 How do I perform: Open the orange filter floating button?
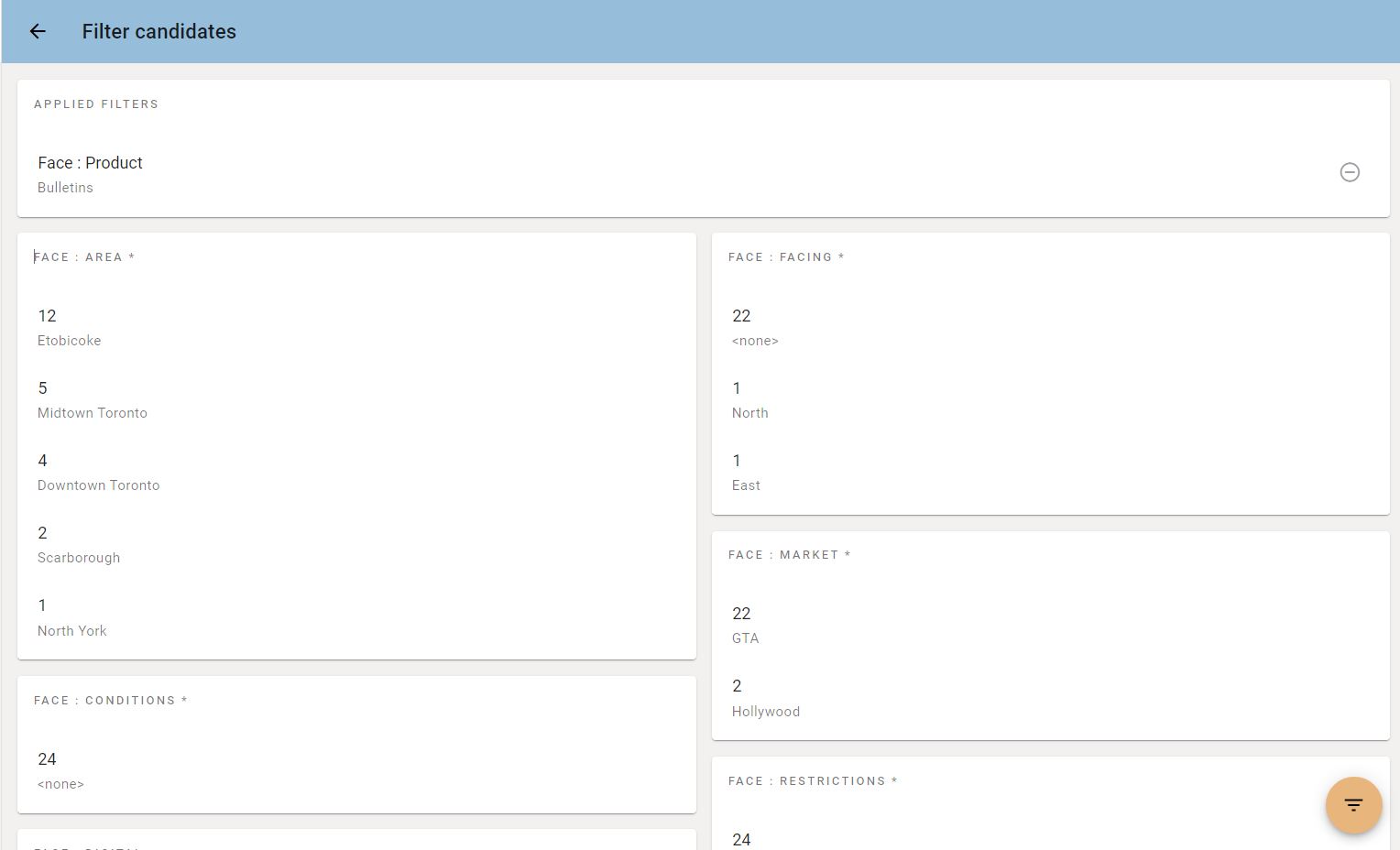click(1353, 805)
